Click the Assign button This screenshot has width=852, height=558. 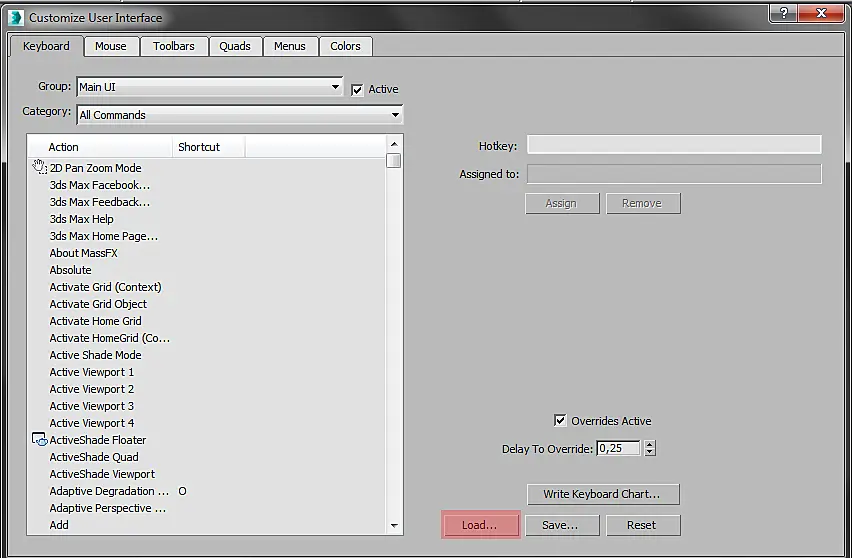point(562,203)
